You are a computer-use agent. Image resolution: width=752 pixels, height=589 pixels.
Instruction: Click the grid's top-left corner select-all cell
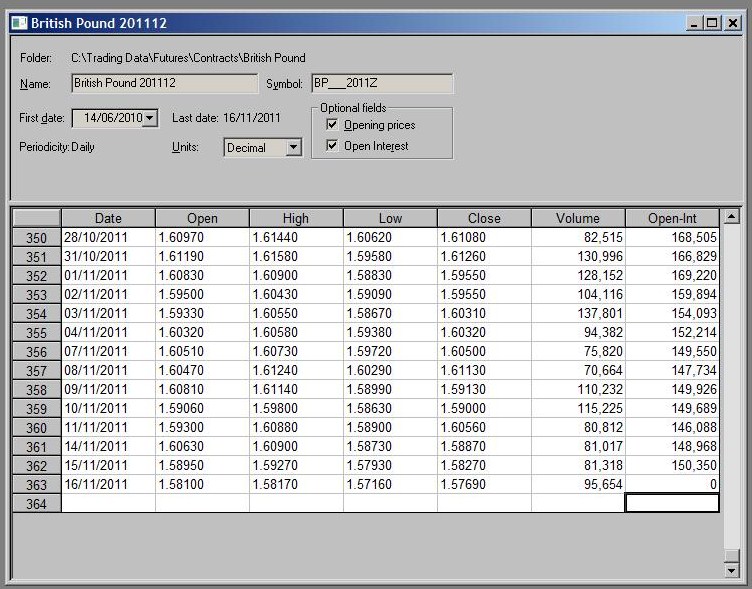[x=36, y=218]
